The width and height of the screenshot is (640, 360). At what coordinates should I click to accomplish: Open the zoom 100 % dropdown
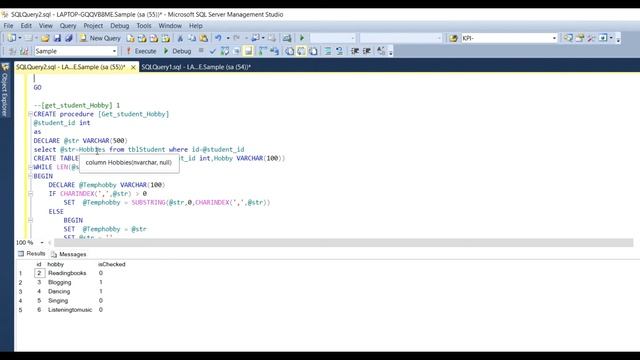[42, 243]
